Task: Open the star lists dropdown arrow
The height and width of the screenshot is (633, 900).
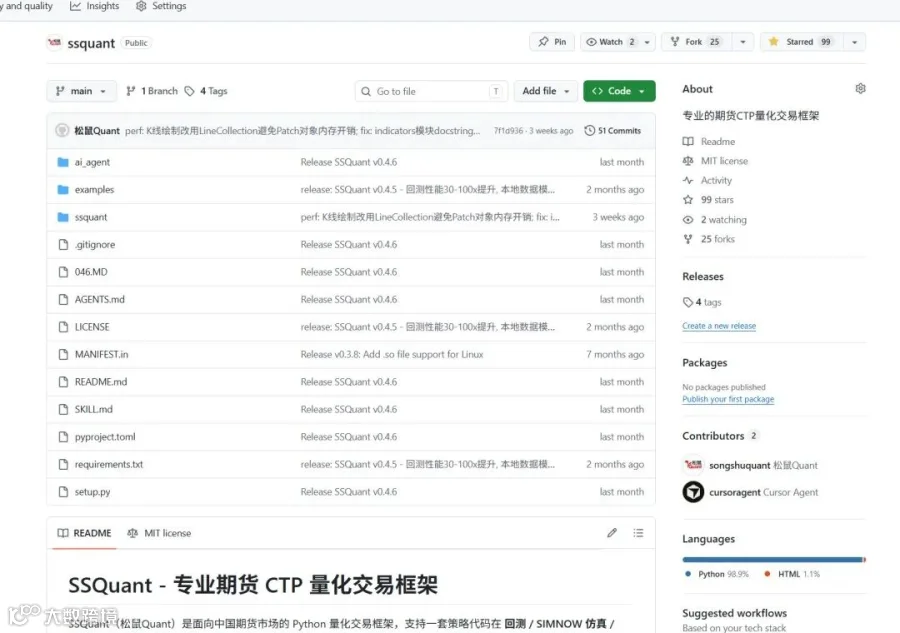Action: (854, 42)
